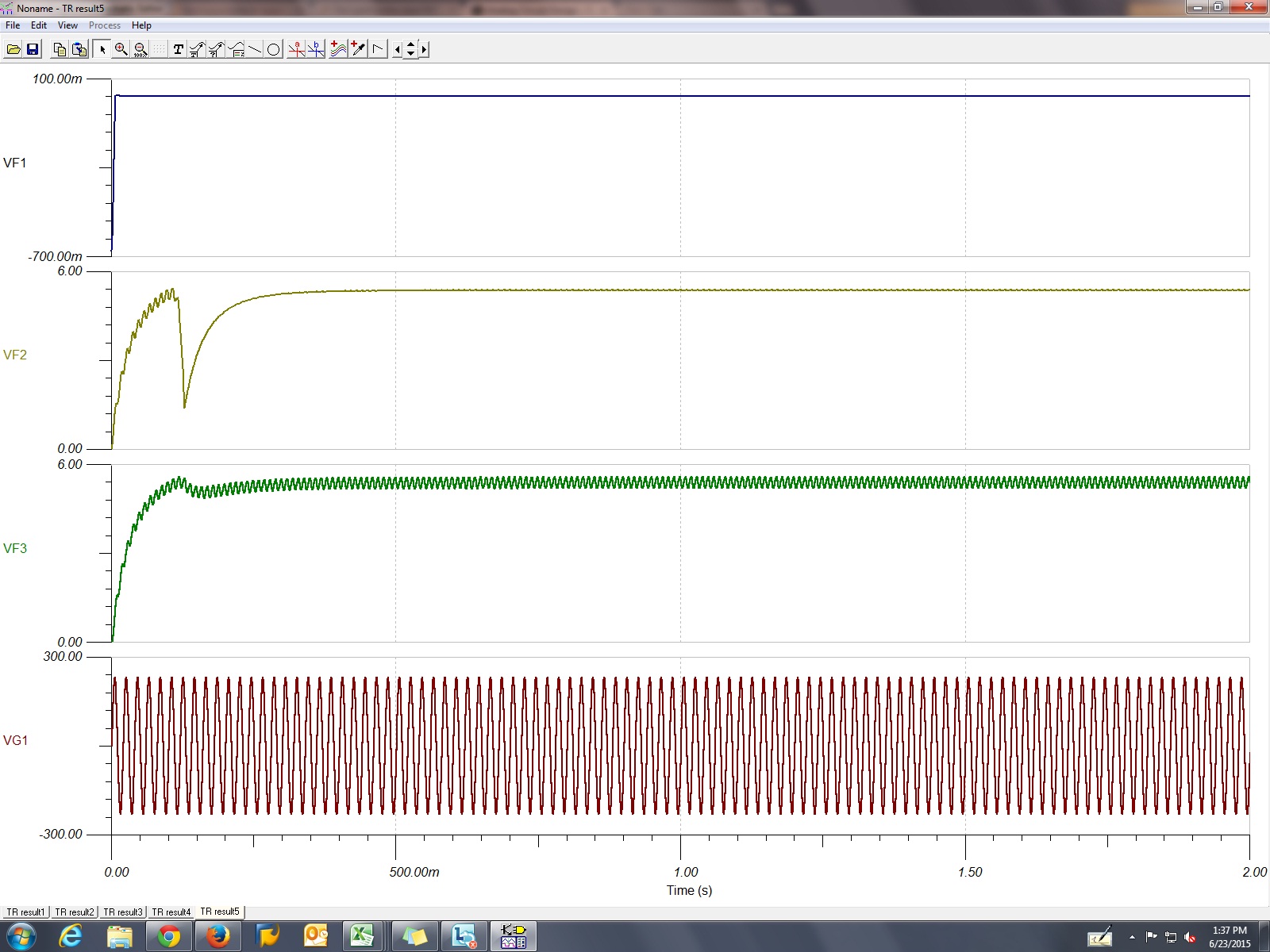Reset zoom to 100% with the magnifier
Screen dimensions: 1270x952
140,49
